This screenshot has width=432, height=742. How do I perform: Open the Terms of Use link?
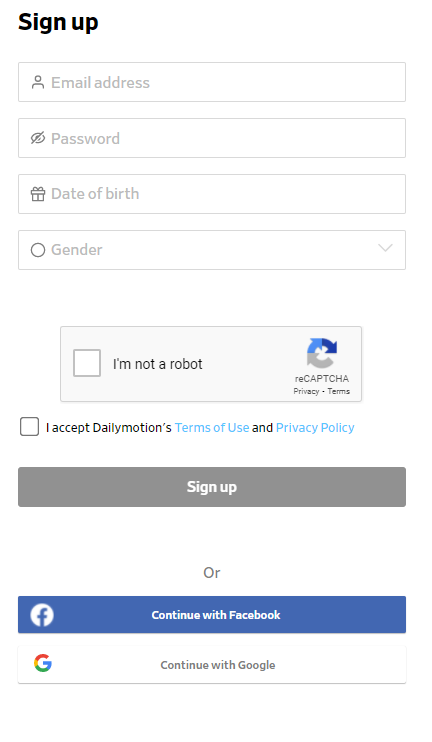pos(212,427)
